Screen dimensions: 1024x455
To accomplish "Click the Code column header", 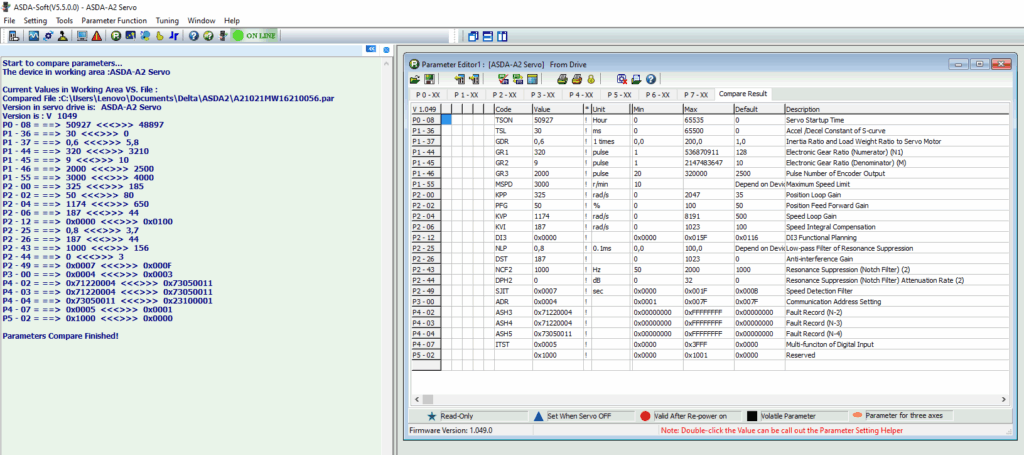I will (x=504, y=108).
